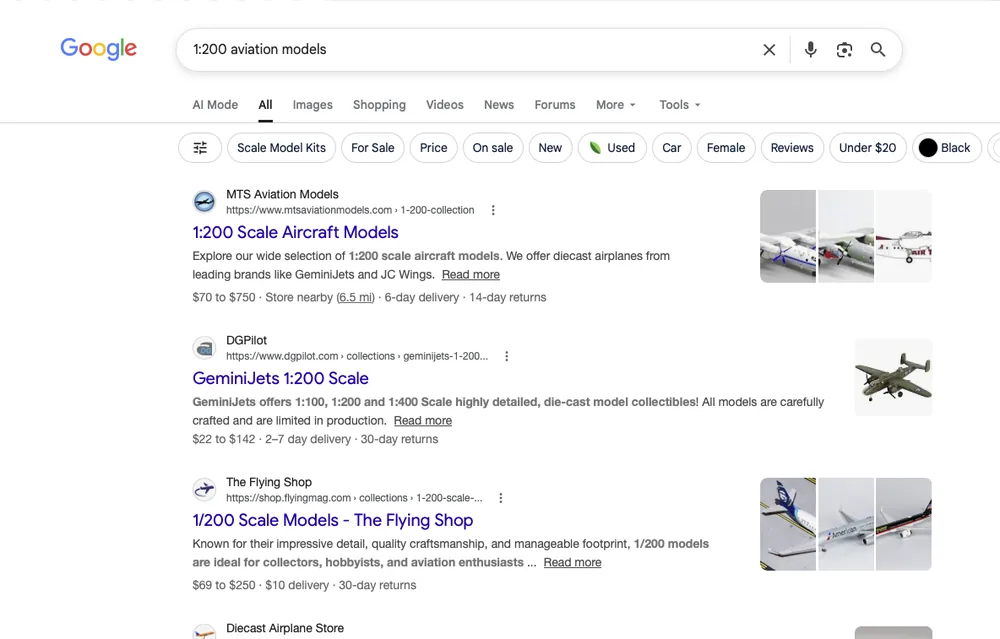
Task: Select Black color filter chip
Action: (946, 148)
